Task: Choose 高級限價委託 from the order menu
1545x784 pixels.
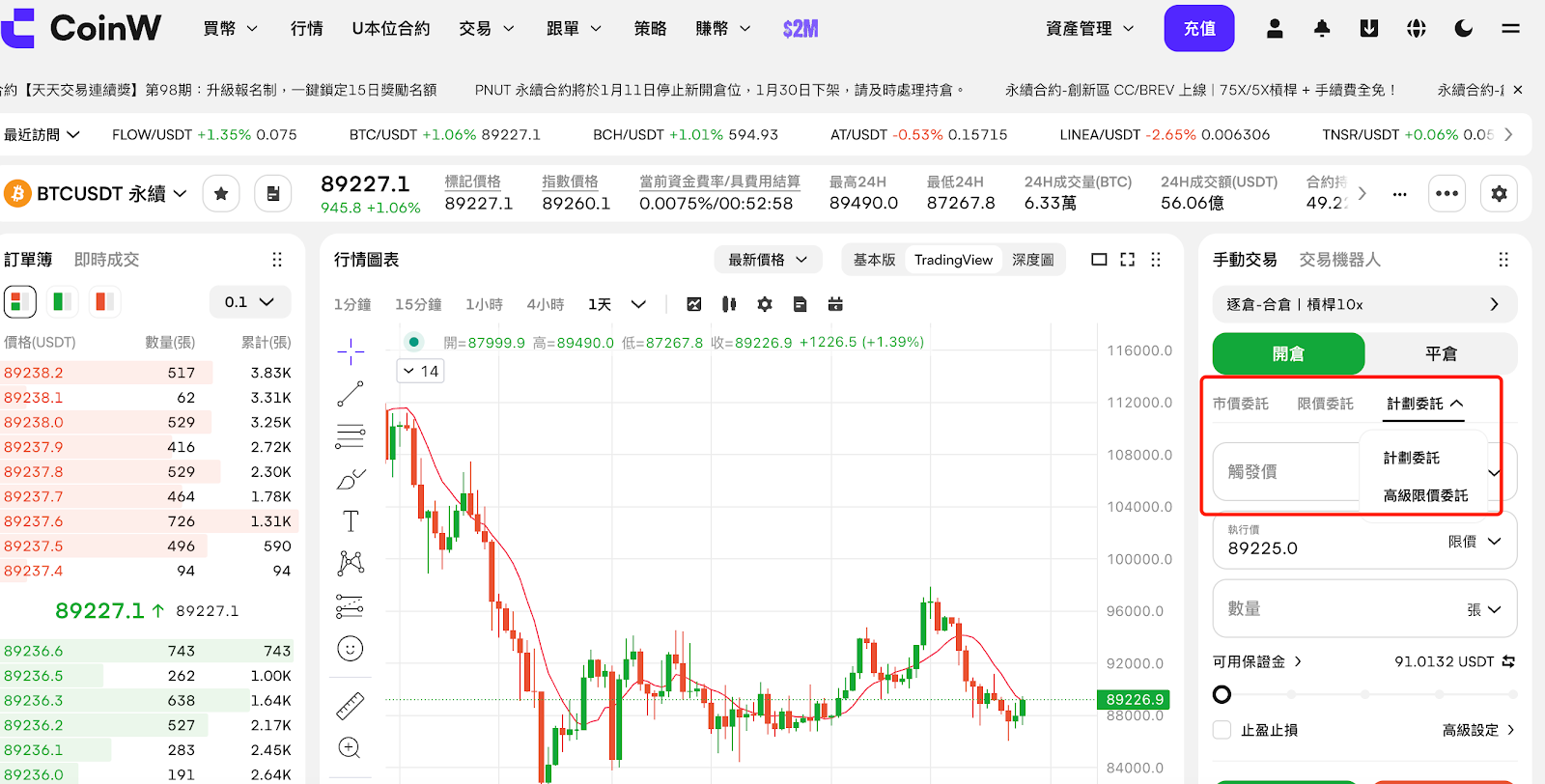Action: 1425,495
